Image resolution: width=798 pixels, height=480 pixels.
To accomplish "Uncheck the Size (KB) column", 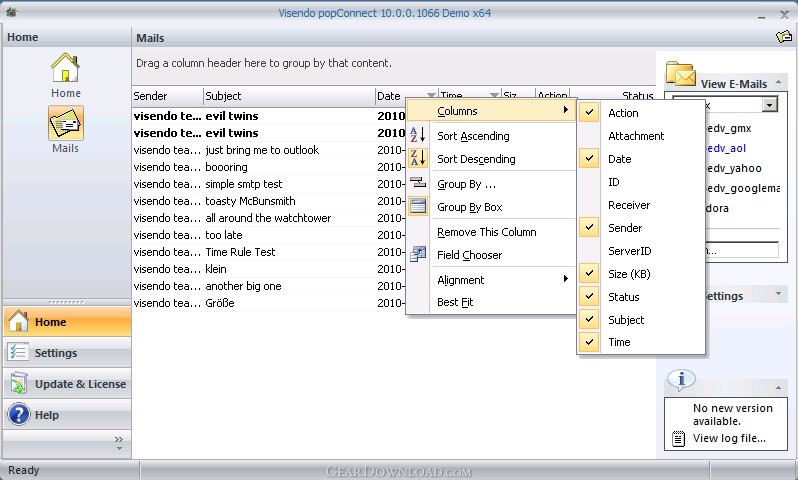I will point(640,274).
